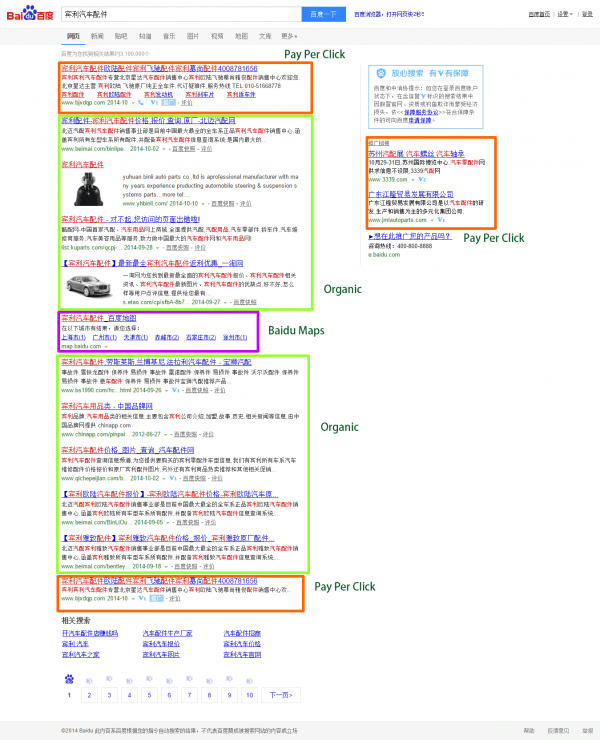Open the black auto part thumbnail image
Image resolution: width=600 pixels, height=740 pixels.
[x=88, y=189]
